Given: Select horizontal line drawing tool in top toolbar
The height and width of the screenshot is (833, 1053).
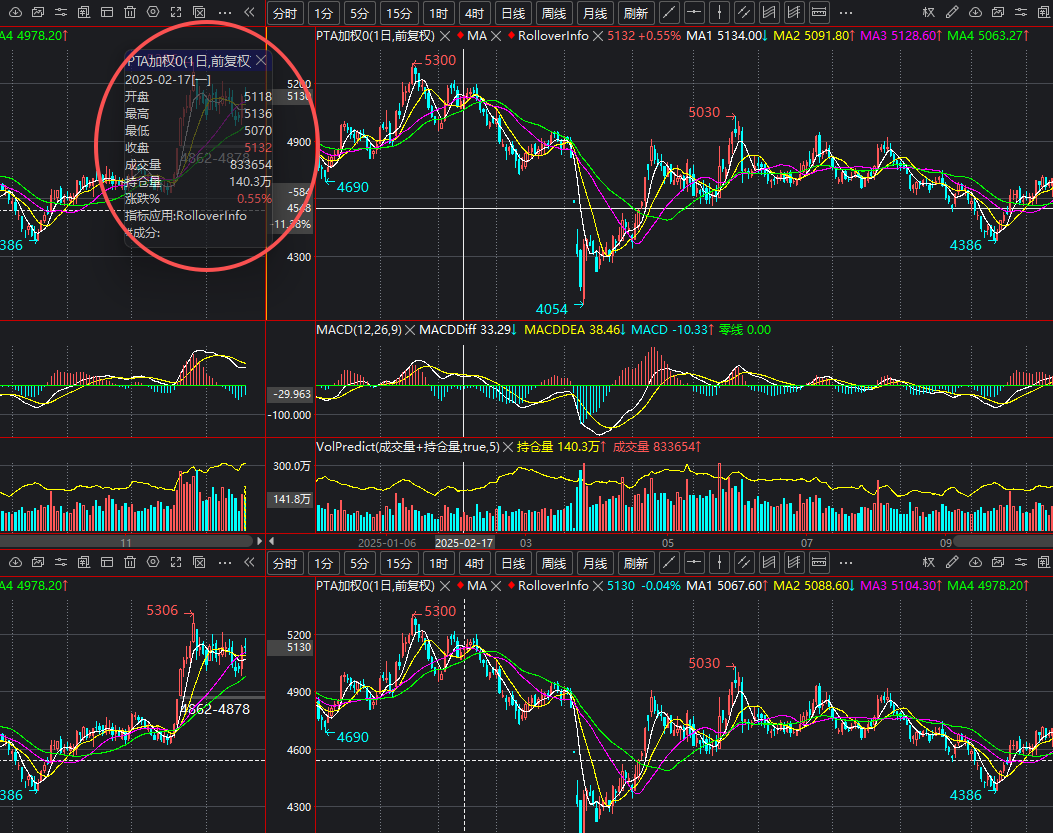Looking at the screenshot, I should coord(693,13).
